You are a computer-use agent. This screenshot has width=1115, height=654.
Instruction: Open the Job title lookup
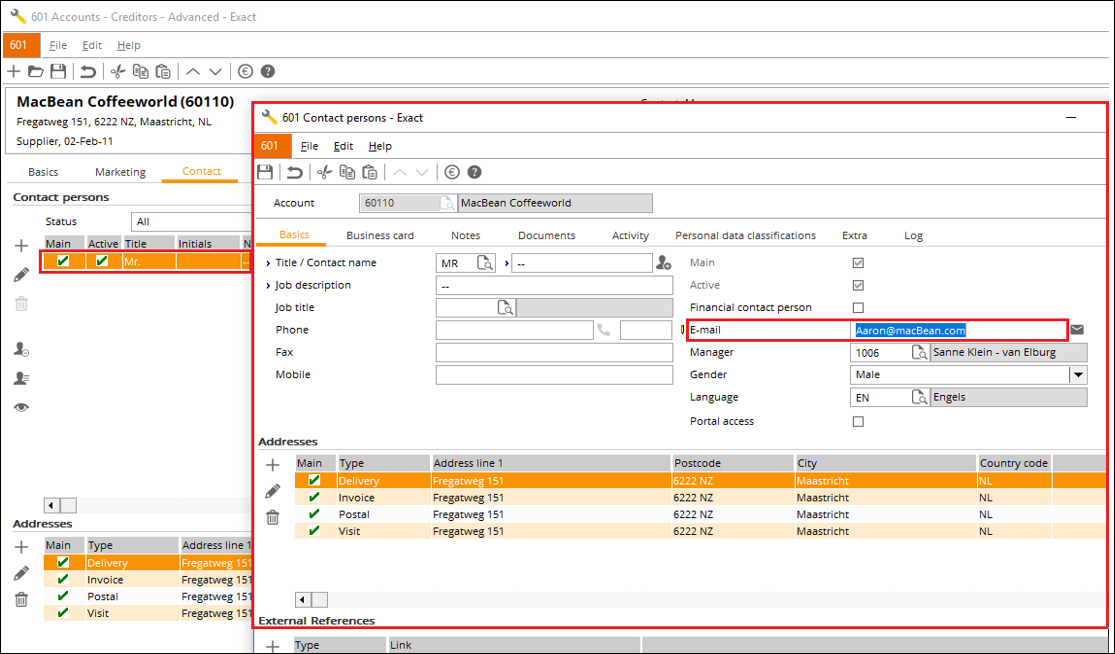[506, 308]
